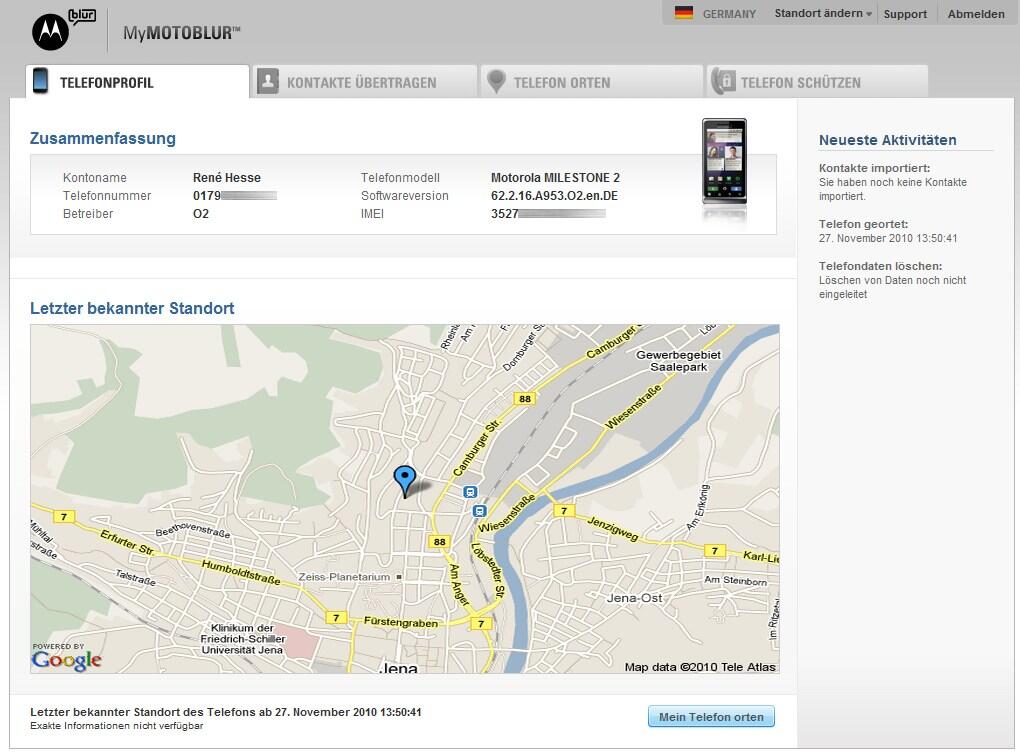Viewport: 1020px width, 755px height.
Task: Click the lower train station icon on map
Action: tap(479, 511)
